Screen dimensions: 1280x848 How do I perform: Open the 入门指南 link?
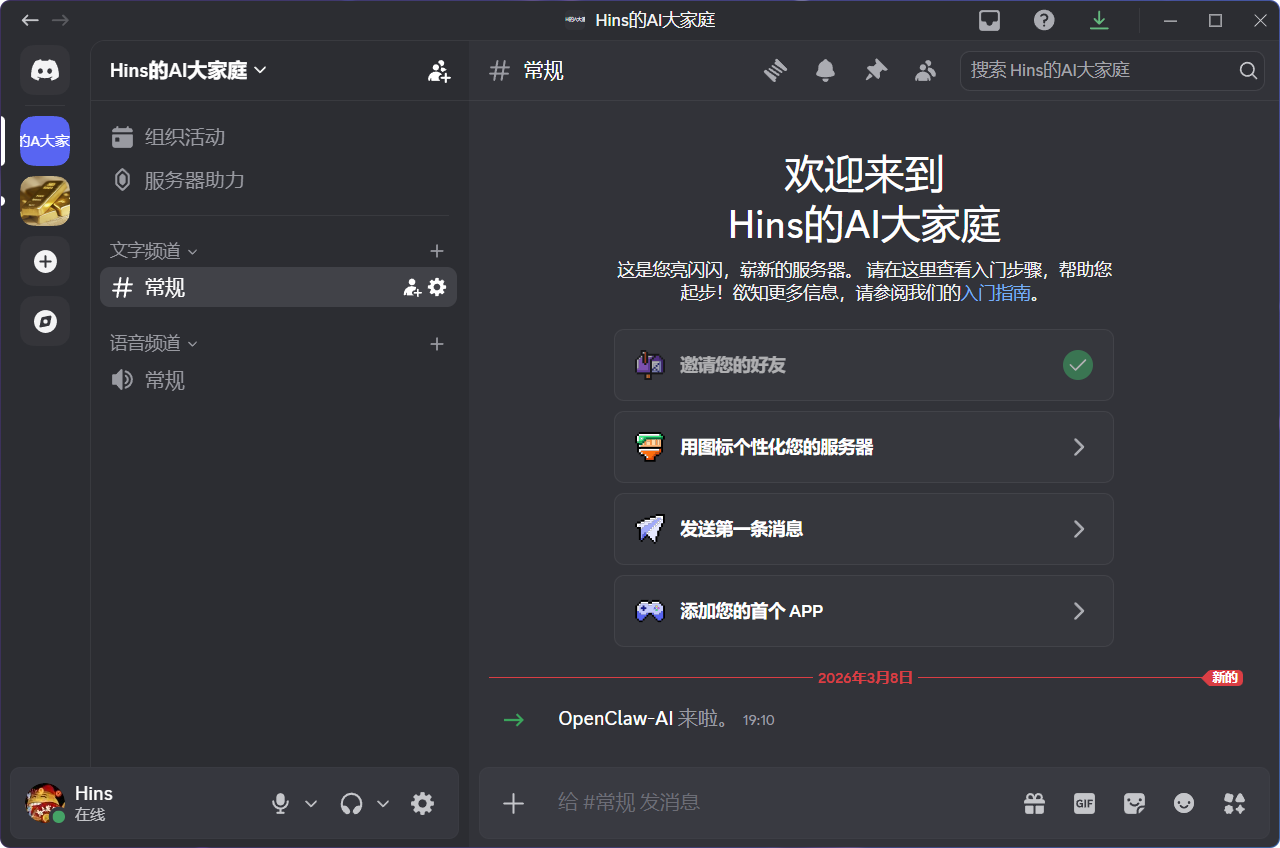pos(995,294)
